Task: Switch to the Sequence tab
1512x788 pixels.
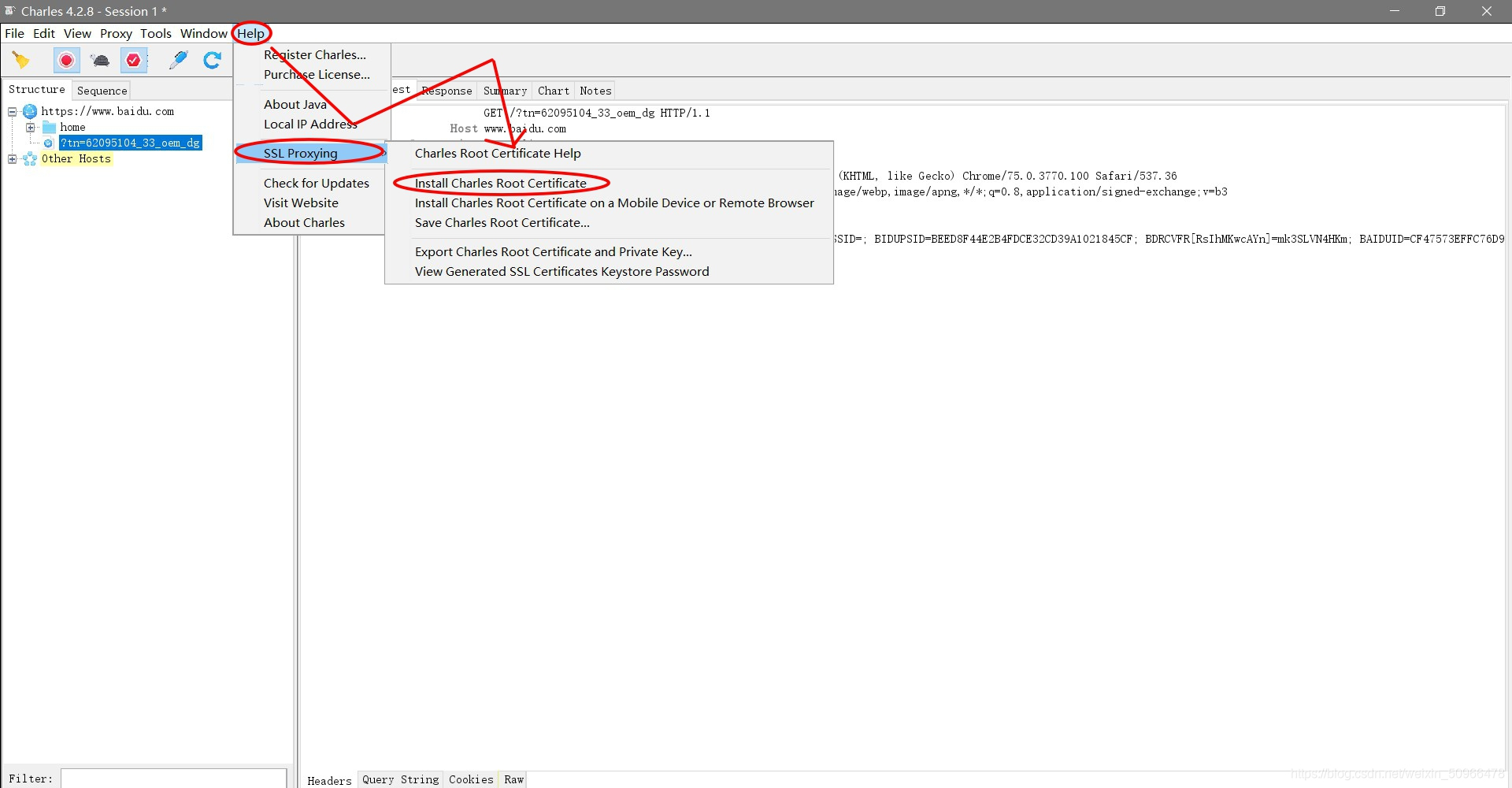Action: pyautogui.click(x=102, y=91)
